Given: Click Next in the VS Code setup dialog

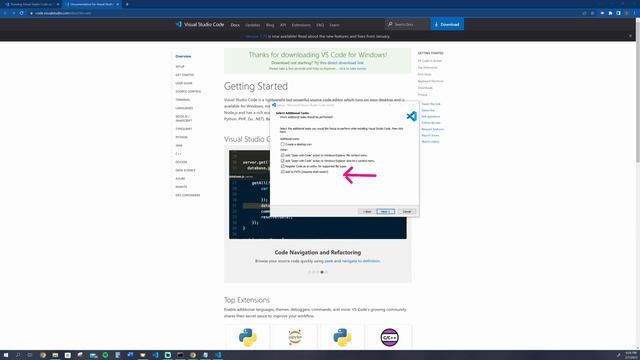Looking at the screenshot, I should coord(385,211).
